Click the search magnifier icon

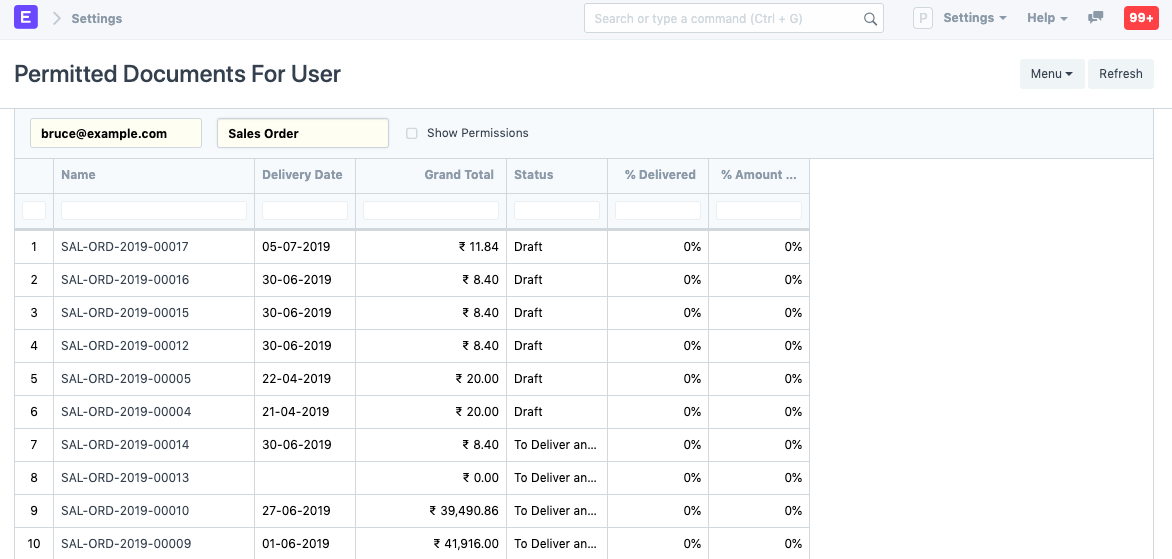870,19
